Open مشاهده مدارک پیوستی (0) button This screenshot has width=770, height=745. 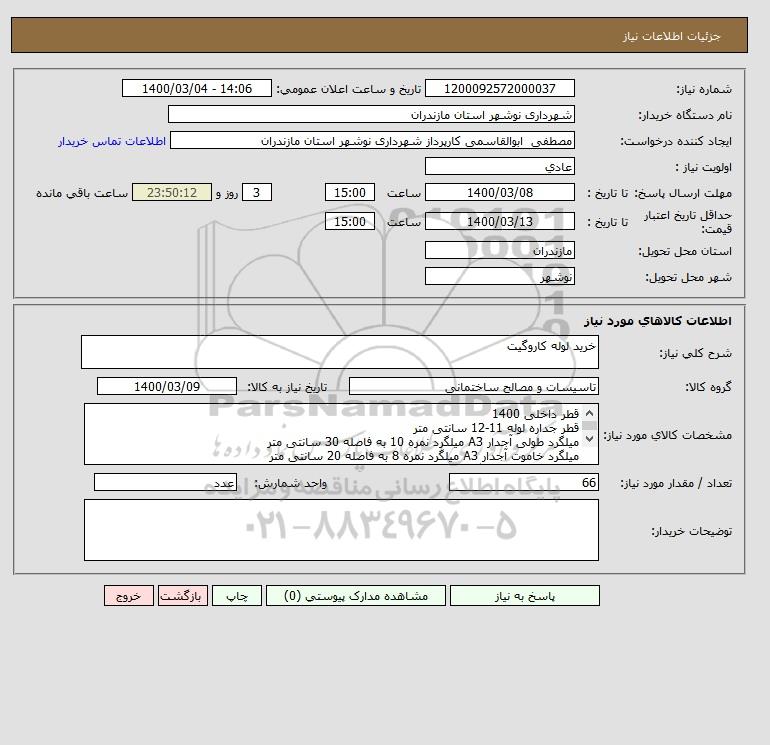click(x=356, y=596)
